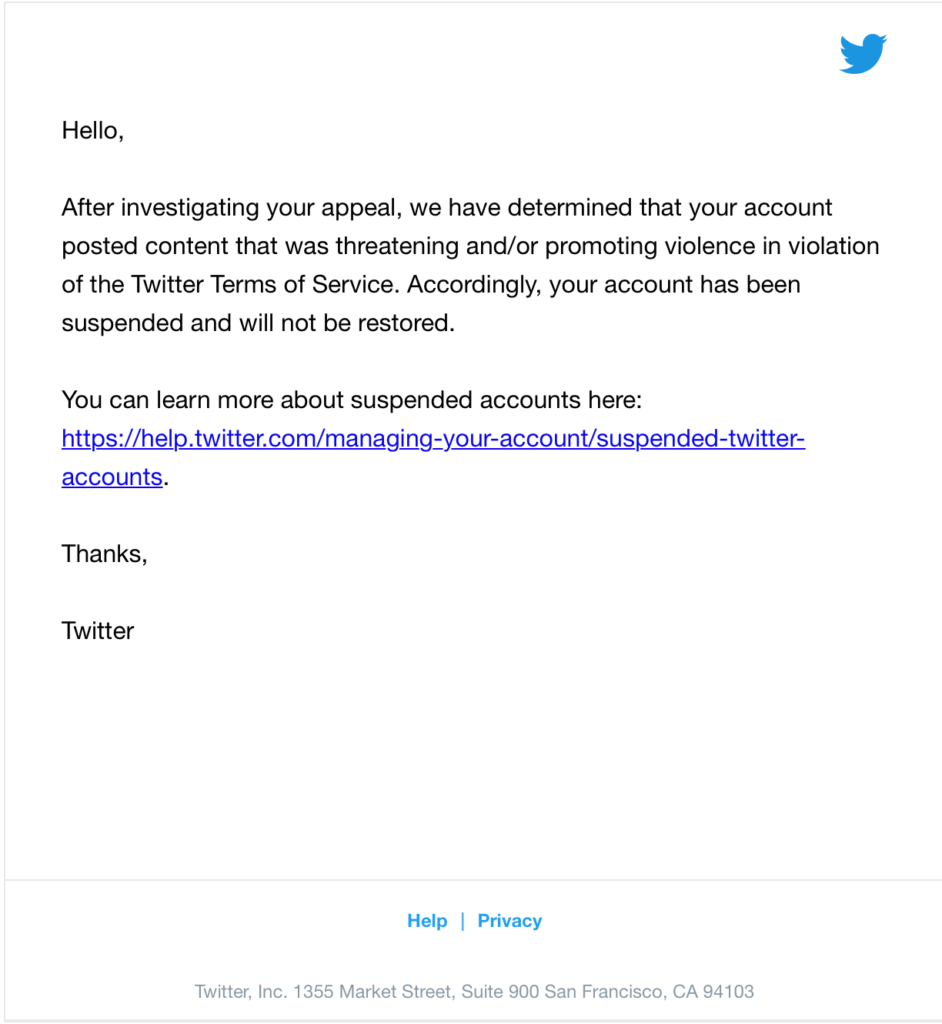Screen dimensions: 942x1024
Task: Click the blue Twitter bird logo
Action: tap(863, 54)
